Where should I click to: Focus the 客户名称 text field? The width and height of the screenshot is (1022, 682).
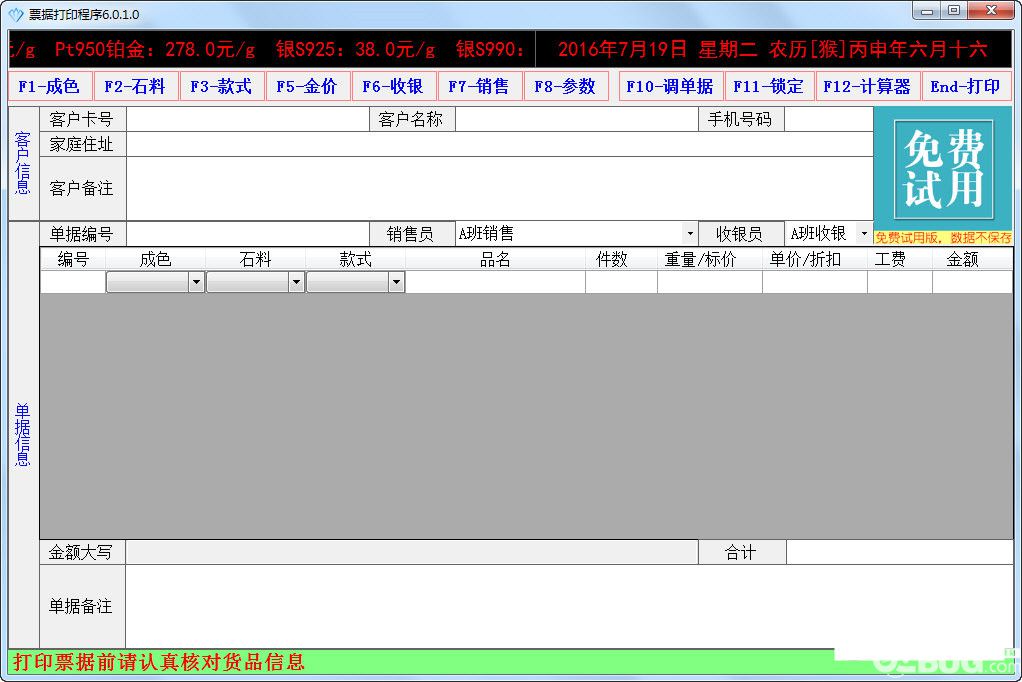click(x=577, y=119)
